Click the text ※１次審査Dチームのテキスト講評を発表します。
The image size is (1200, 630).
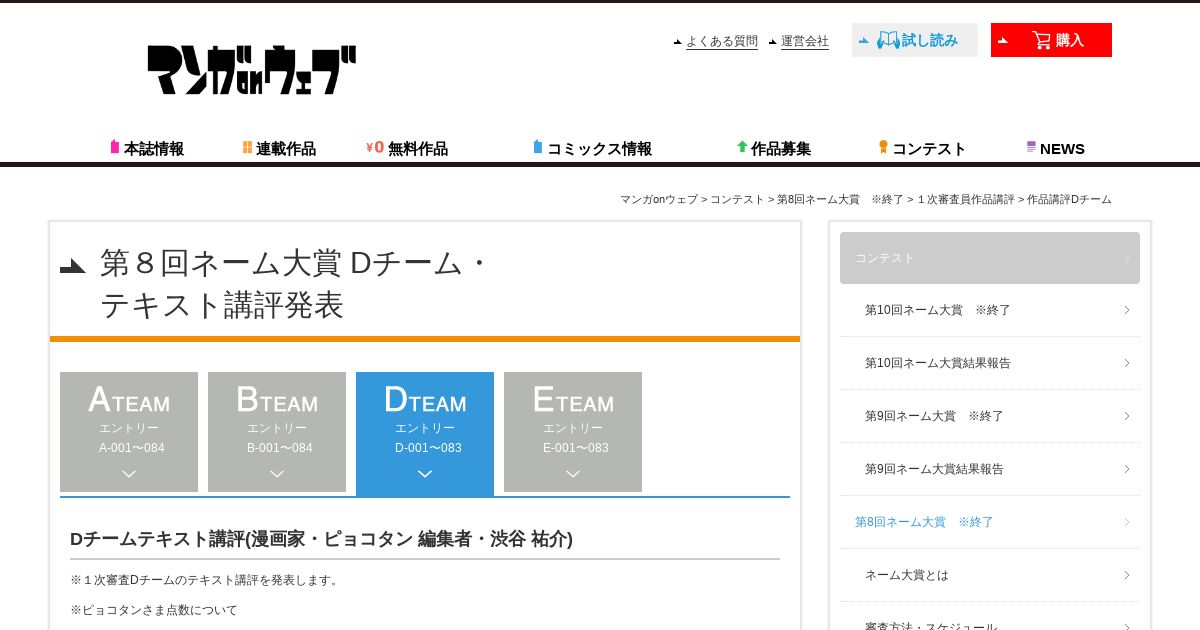[207, 580]
